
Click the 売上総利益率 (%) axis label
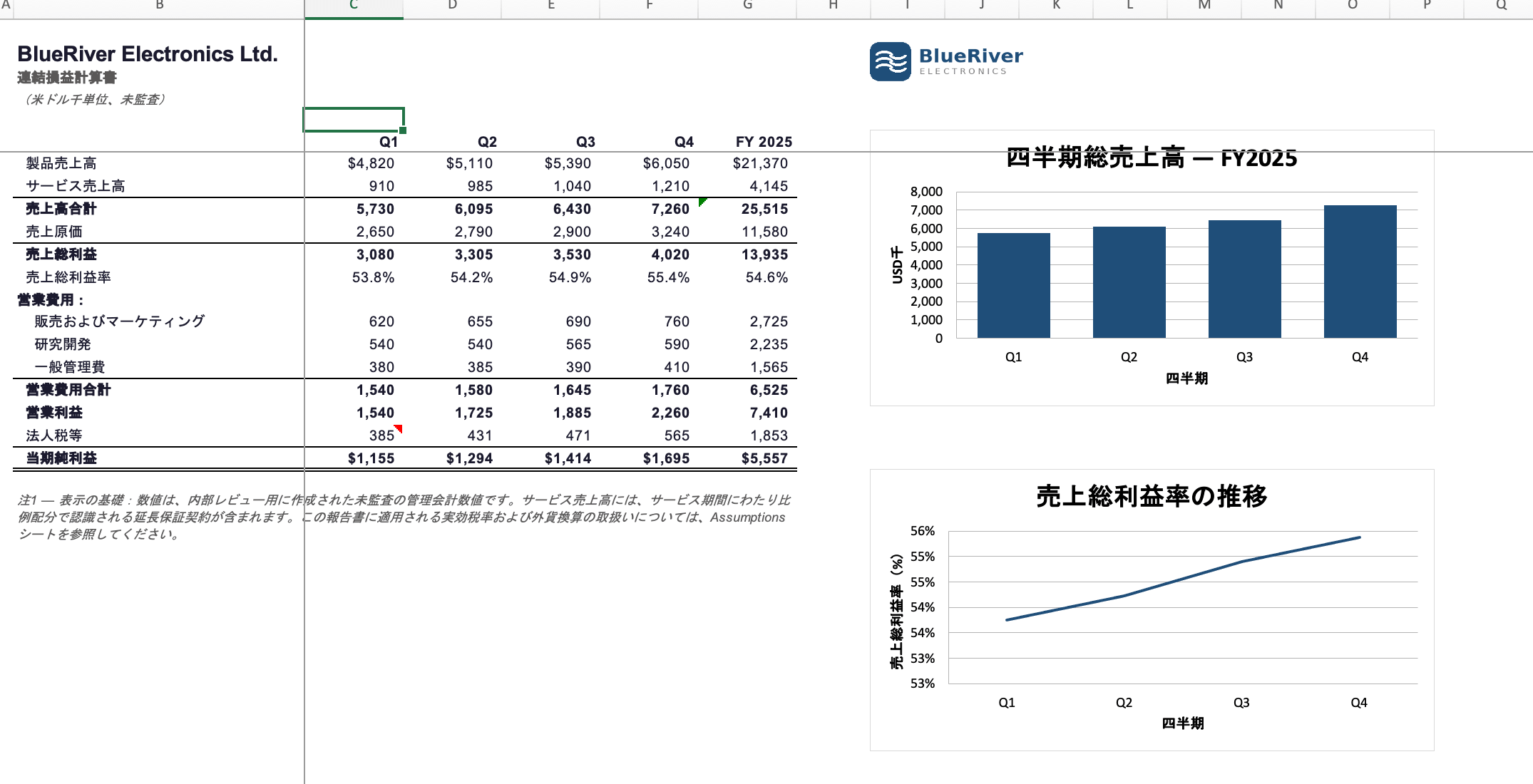[x=896, y=612]
